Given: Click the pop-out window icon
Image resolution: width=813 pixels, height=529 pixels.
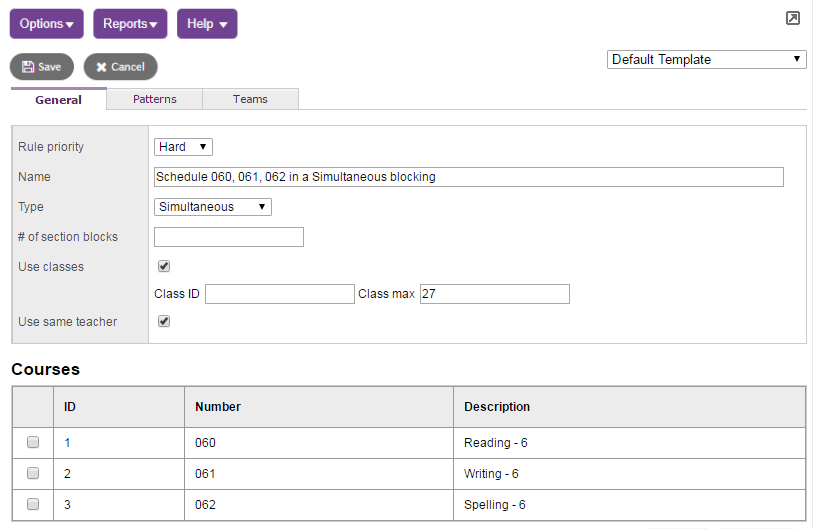Looking at the screenshot, I should click(792, 18).
